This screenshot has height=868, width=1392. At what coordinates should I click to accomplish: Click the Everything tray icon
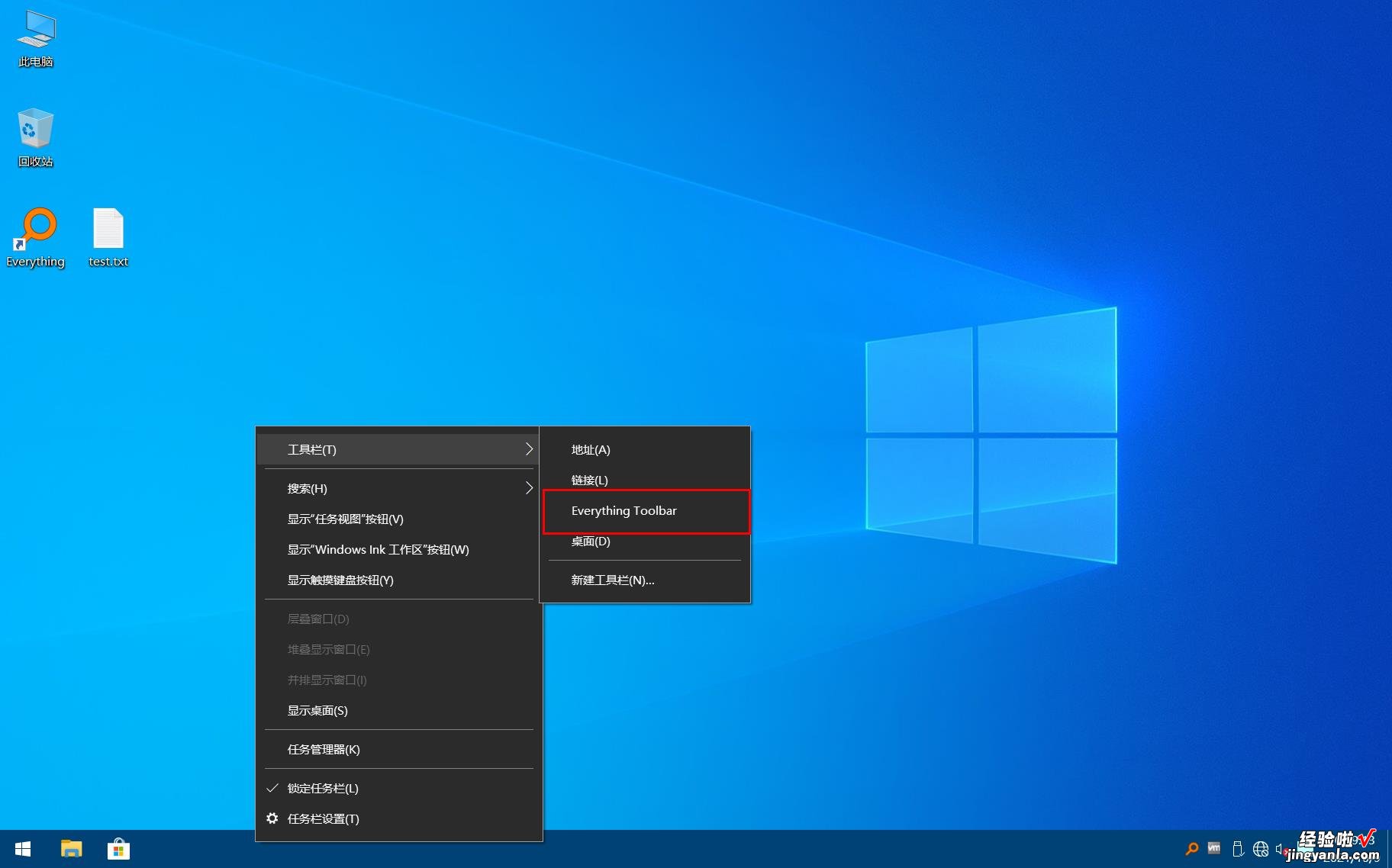(x=1191, y=848)
